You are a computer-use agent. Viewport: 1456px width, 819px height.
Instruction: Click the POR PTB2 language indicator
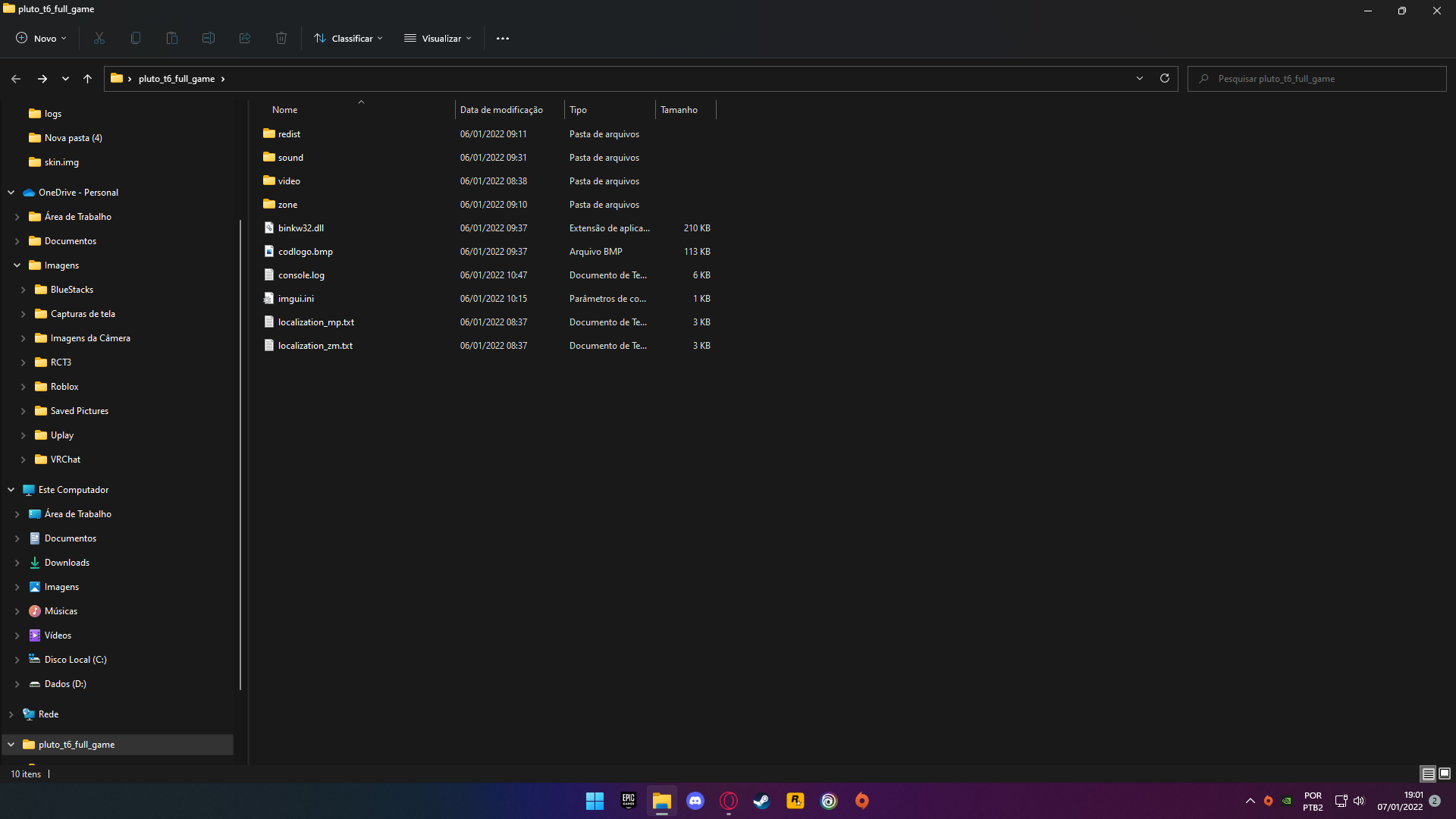[x=1313, y=801]
